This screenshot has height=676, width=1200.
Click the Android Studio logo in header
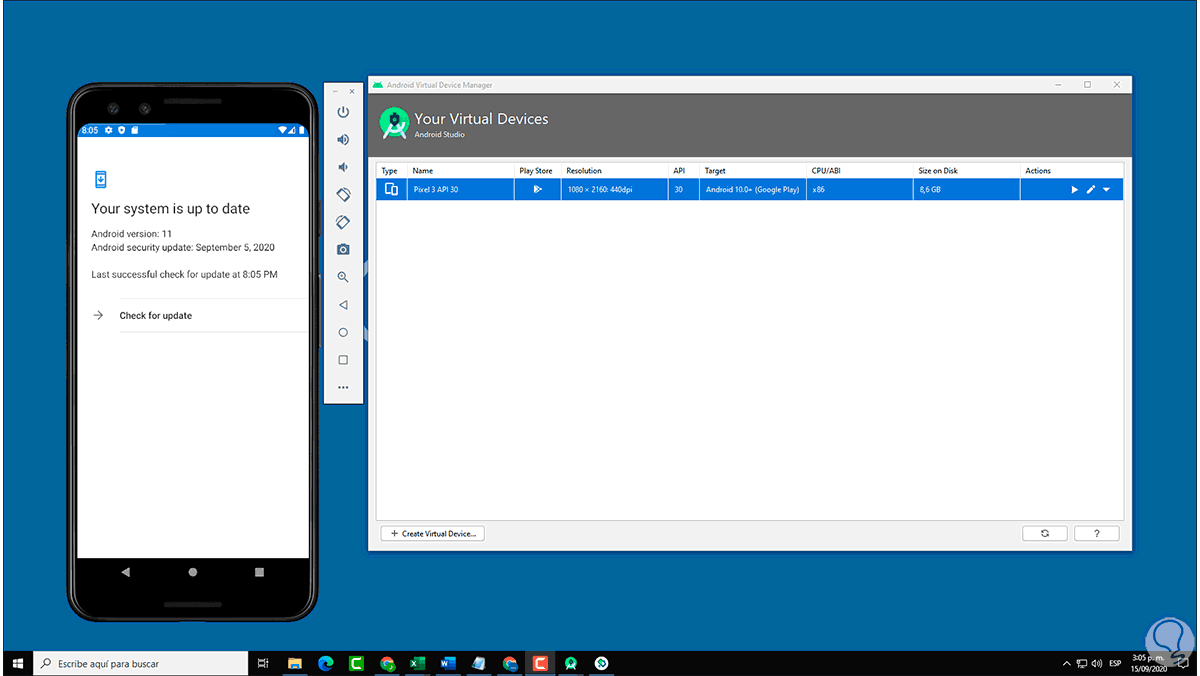(x=395, y=124)
